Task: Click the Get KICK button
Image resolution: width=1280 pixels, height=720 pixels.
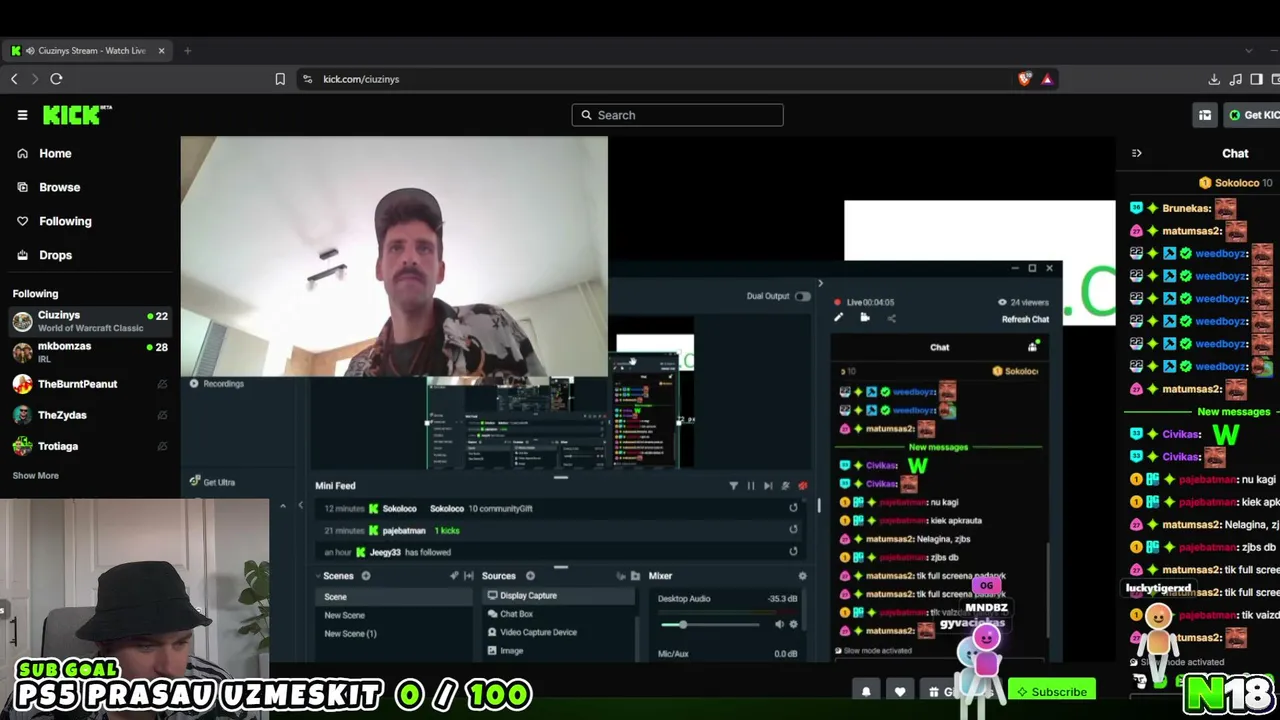Action: pyautogui.click(x=1254, y=115)
